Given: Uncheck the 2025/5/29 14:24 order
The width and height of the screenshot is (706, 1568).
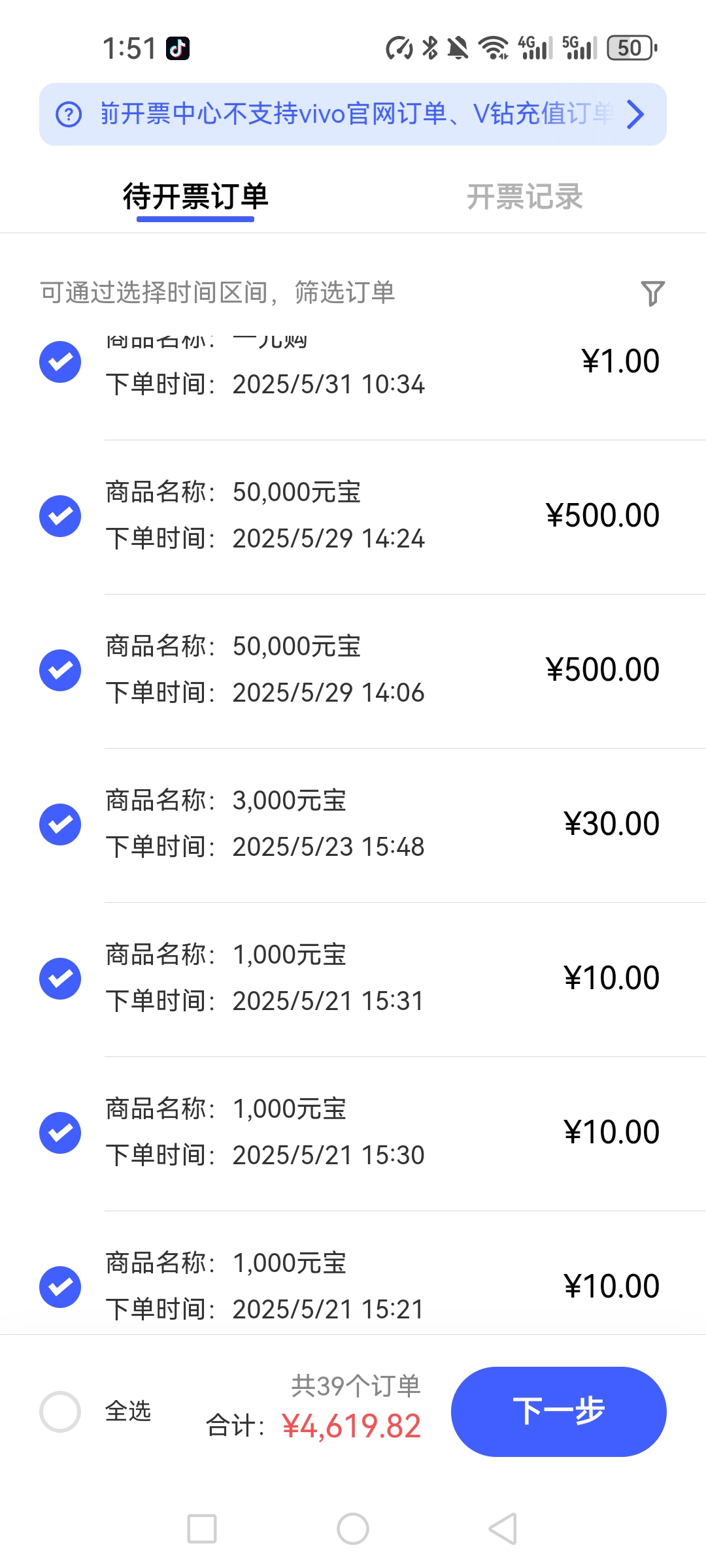Looking at the screenshot, I should point(60,516).
